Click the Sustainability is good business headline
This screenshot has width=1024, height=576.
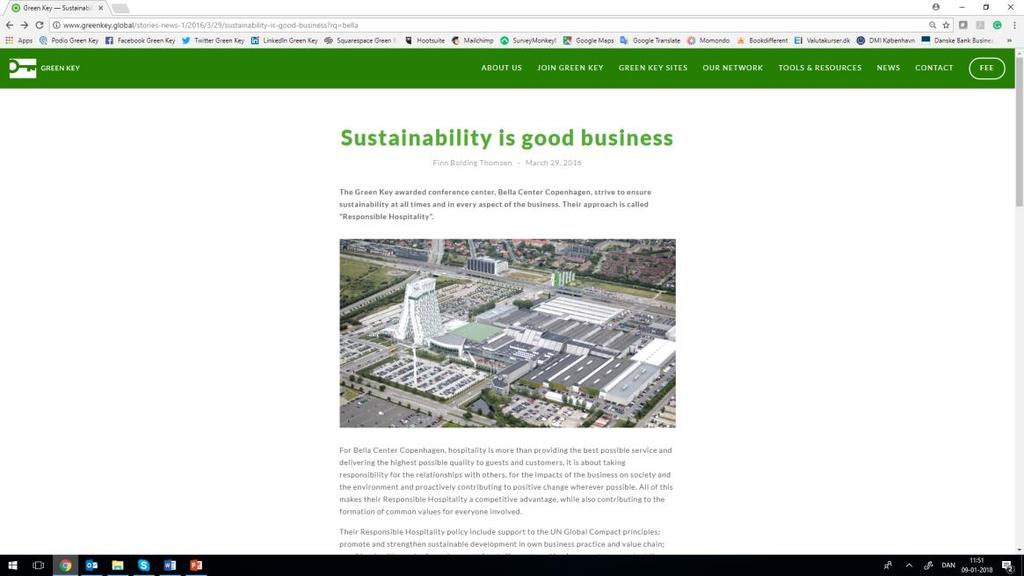pos(507,138)
